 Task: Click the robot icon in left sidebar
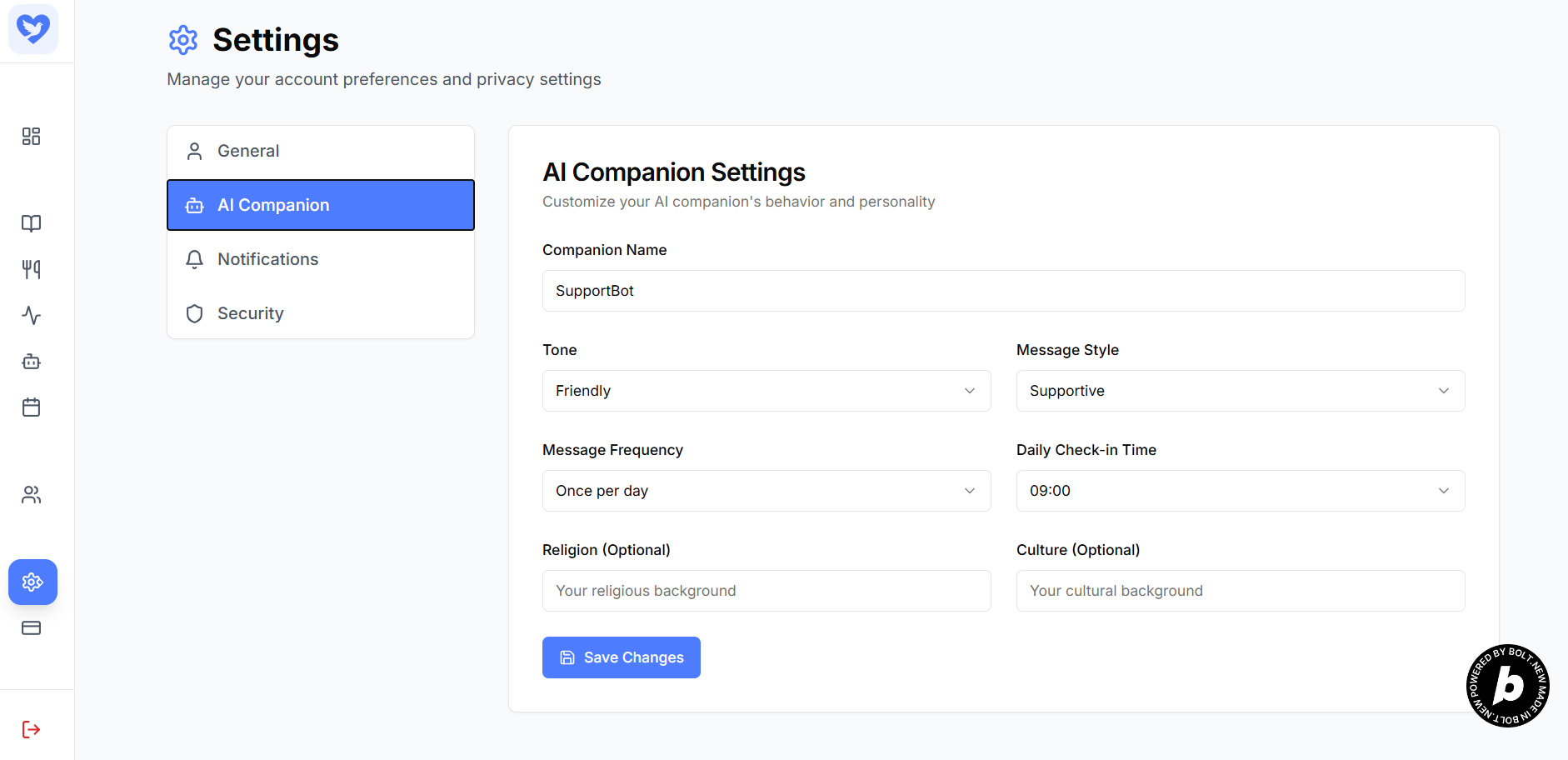pyautogui.click(x=32, y=362)
